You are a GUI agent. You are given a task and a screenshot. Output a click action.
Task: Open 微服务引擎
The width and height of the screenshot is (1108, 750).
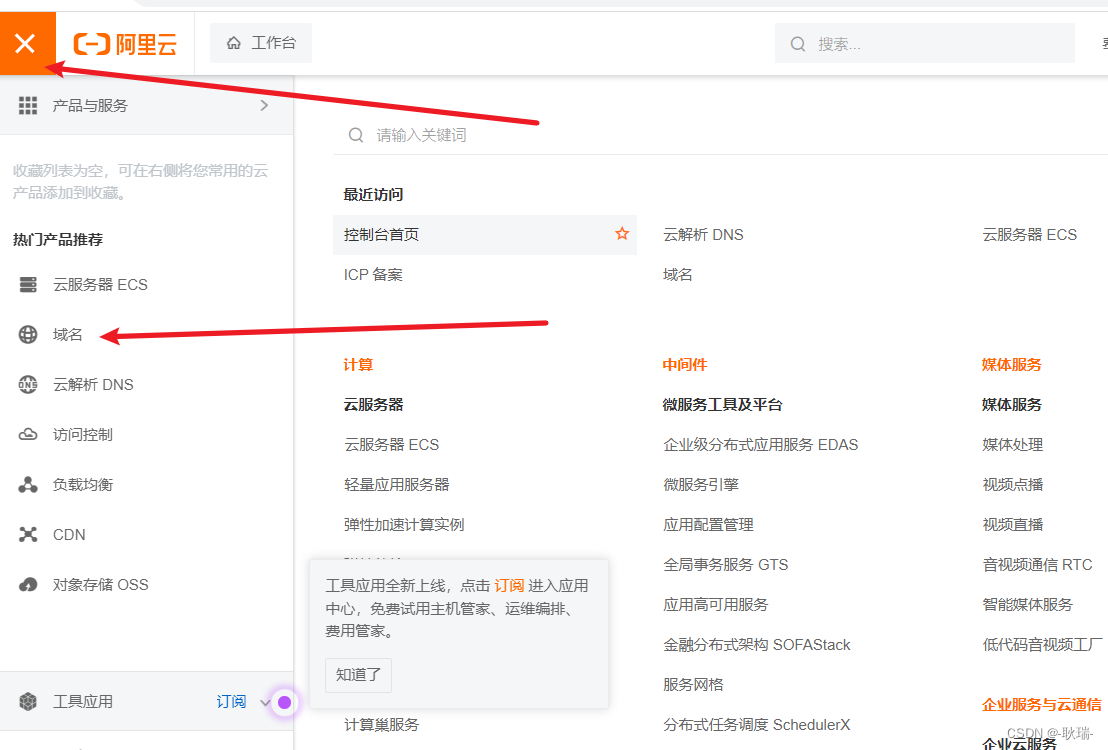(x=701, y=485)
